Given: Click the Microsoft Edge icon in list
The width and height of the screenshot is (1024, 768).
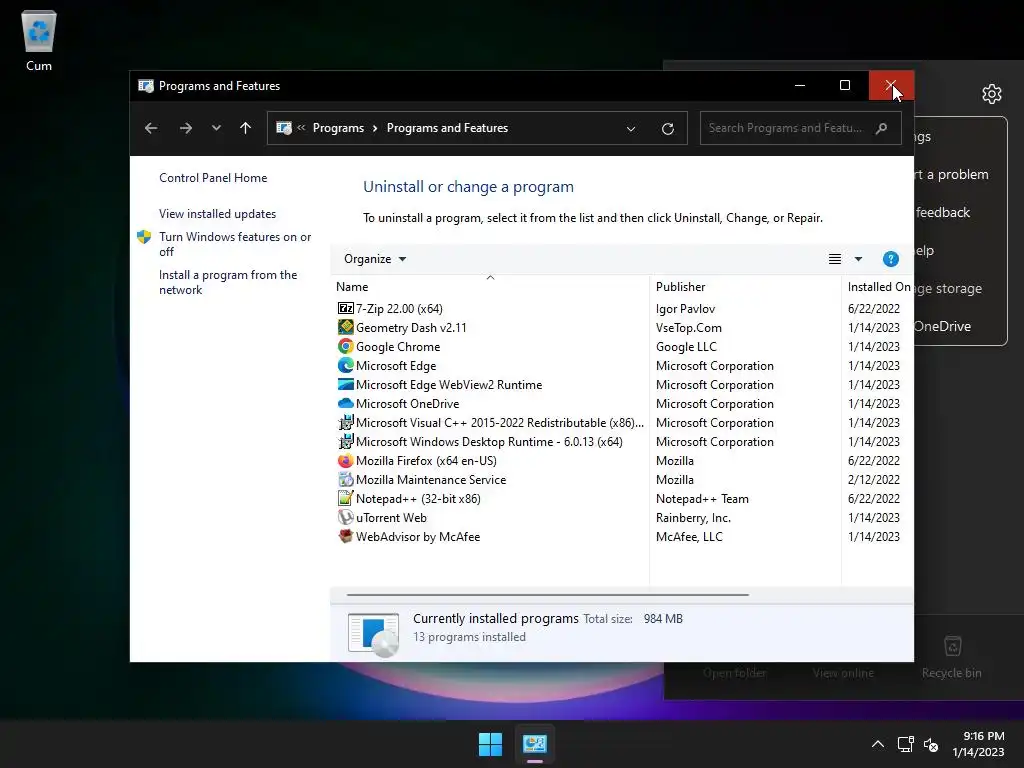Looking at the screenshot, I should pos(345,365).
